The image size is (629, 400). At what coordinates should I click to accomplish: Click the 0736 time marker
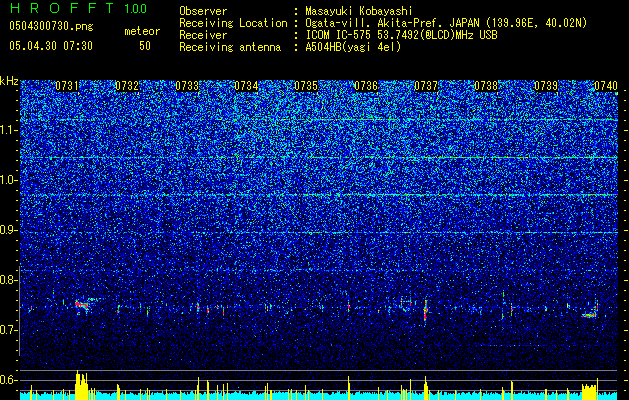(366, 86)
